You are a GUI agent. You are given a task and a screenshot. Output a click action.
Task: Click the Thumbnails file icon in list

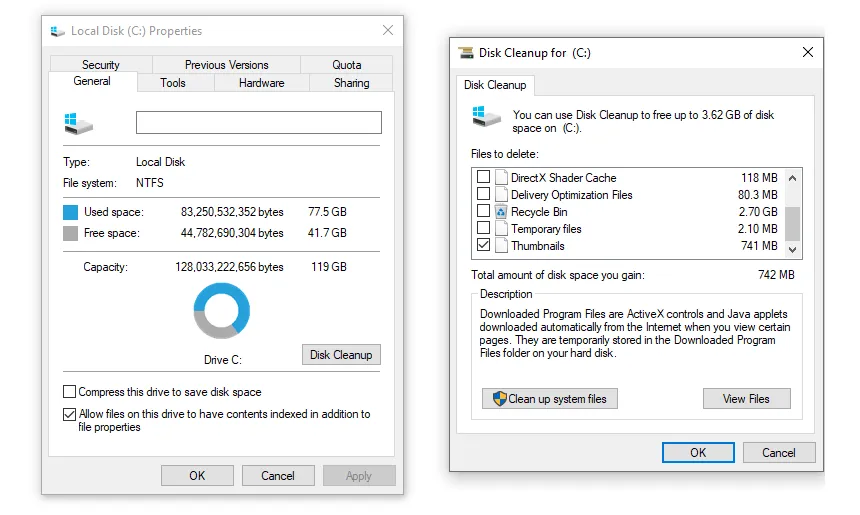click(x=501, y=246)
